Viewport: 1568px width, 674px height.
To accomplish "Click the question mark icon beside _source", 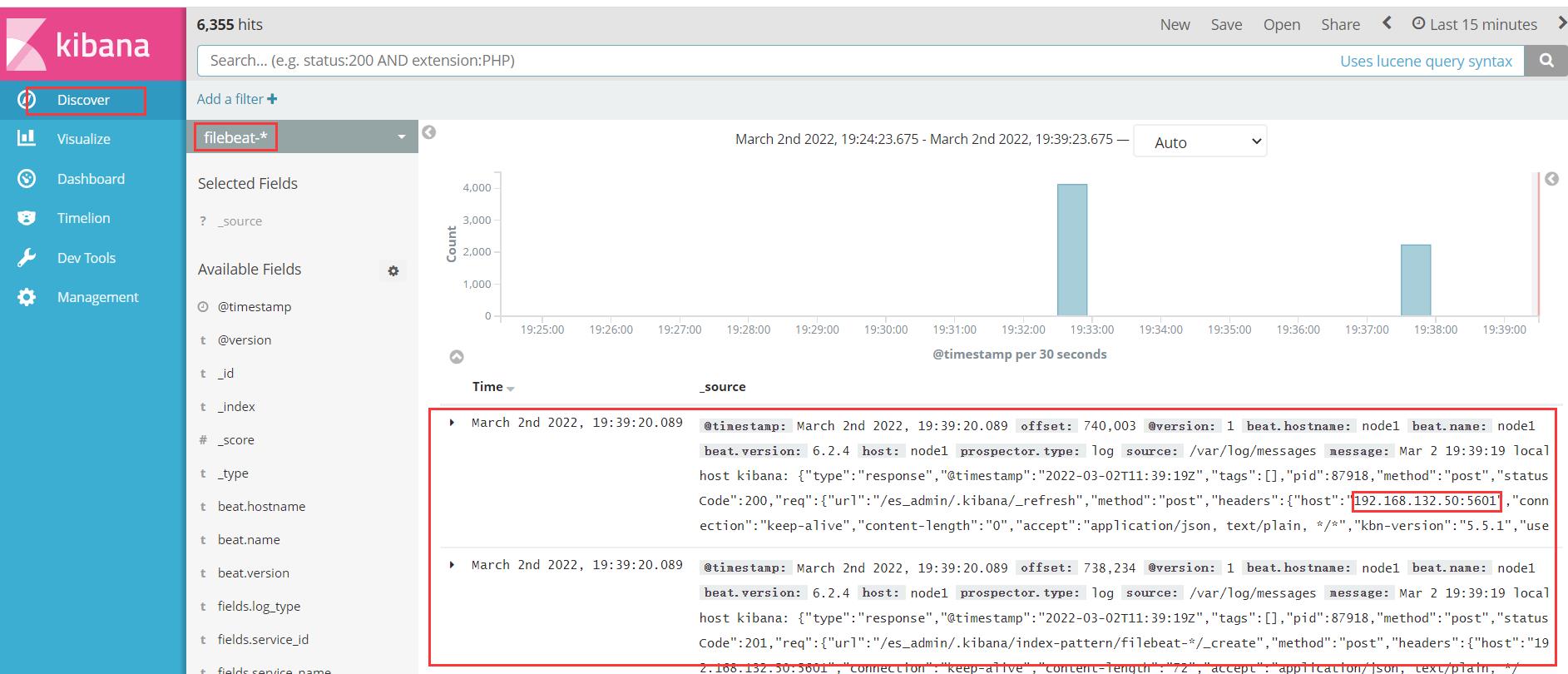I will 203,221.
